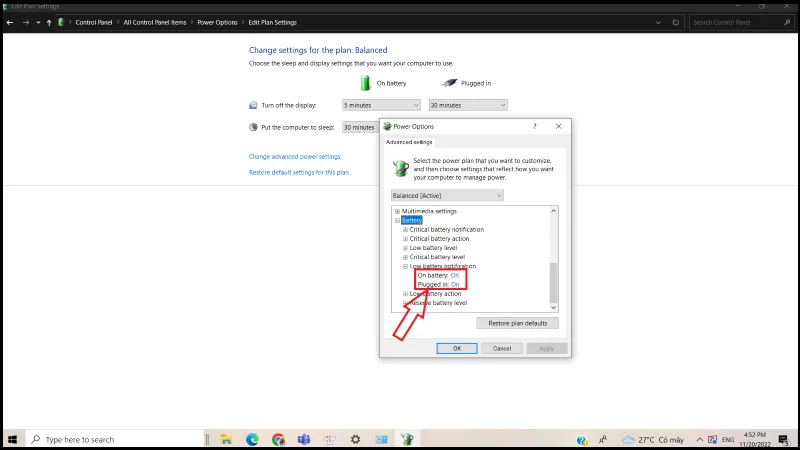Open Microsoft Edge from the taskbar
The height and width of the screenshot is (450, 800).
coord(253,439)
